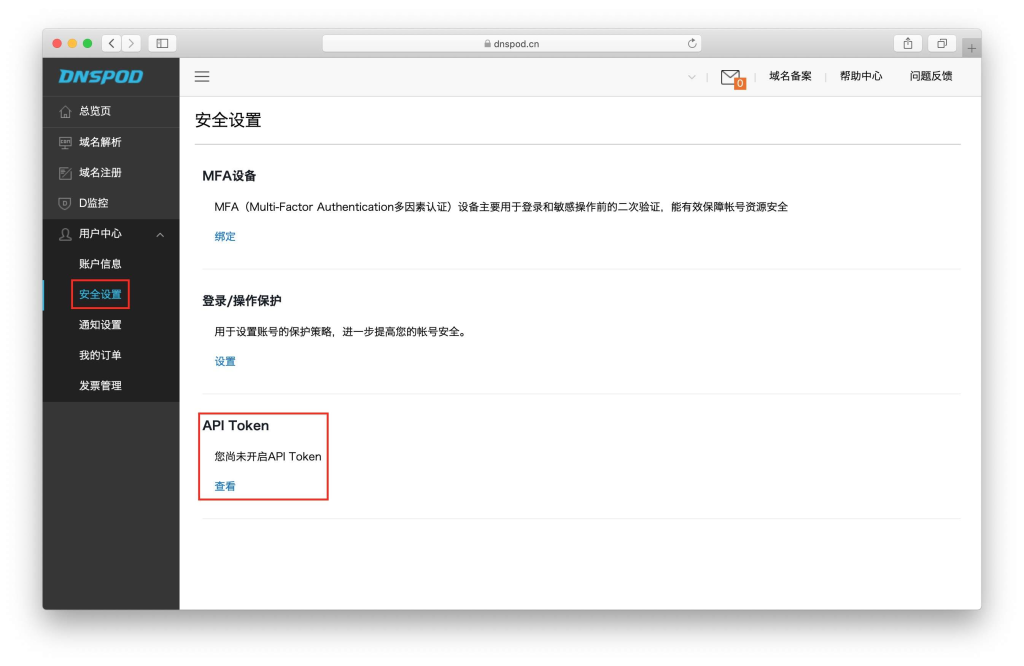This screenshot has width=1024, height=666.
Task: Click the 域名注册 pencil icon
Action: click(62, 172)
